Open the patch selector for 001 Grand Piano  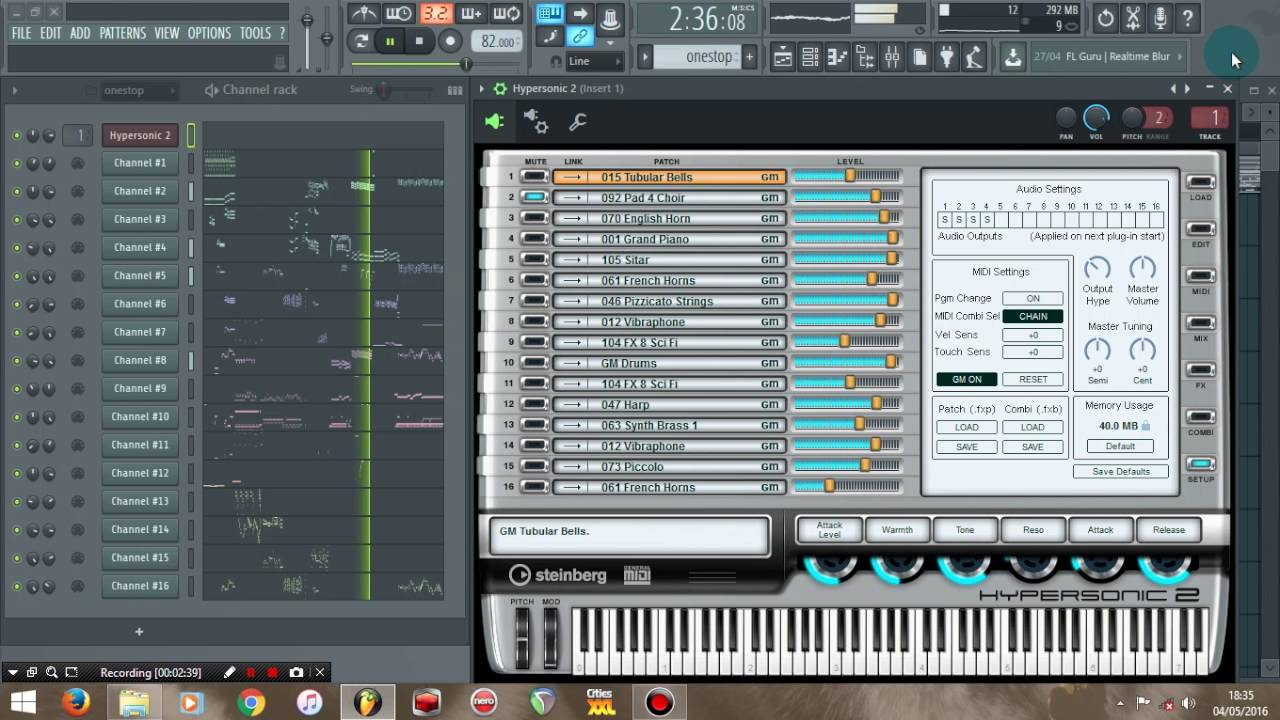[669, 239]
